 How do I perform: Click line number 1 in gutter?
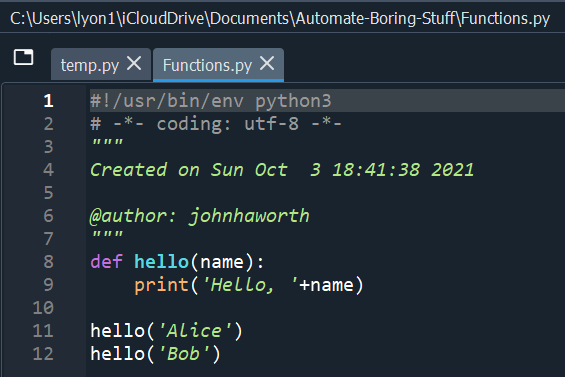point(48,101)
